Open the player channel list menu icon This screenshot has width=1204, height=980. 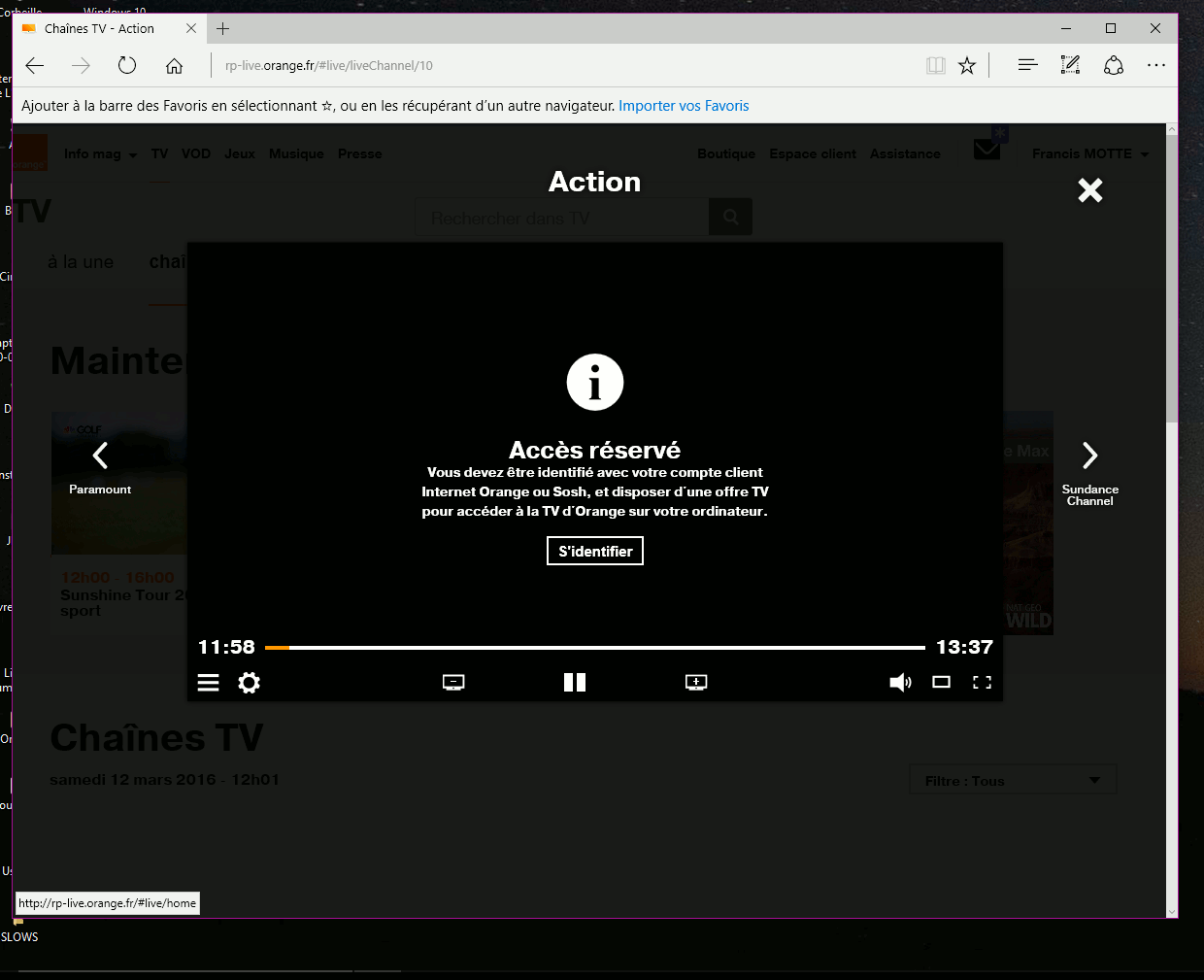pos(208,682)
